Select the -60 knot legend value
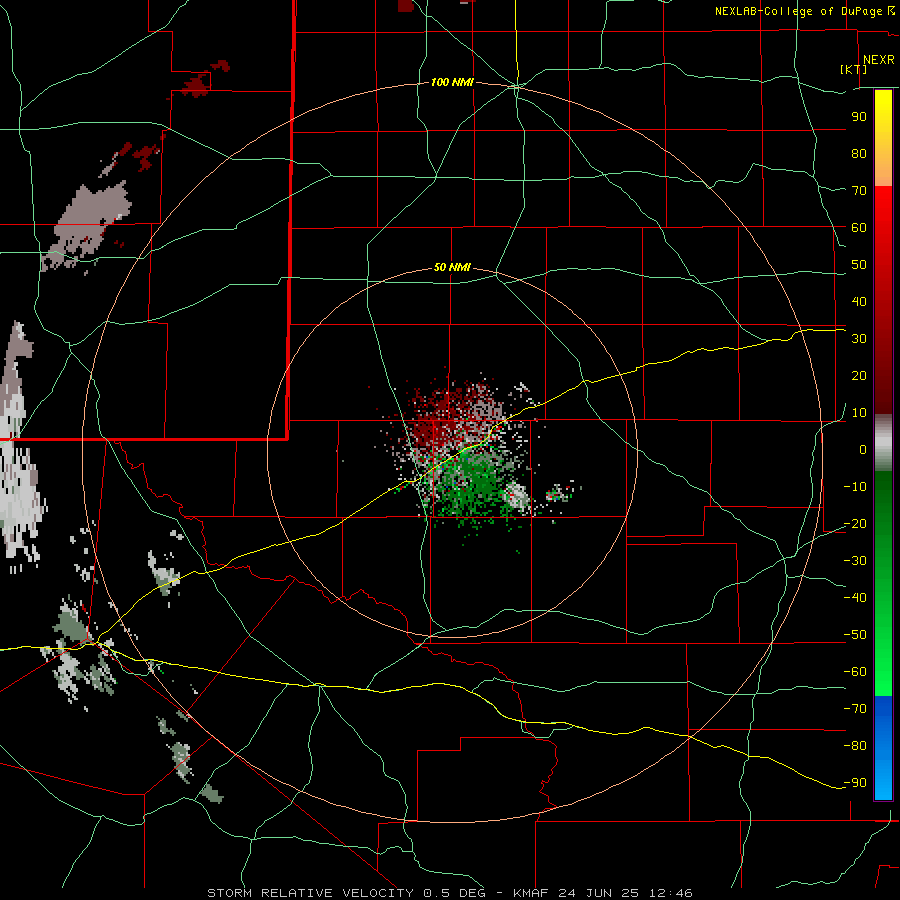This screenshot has width=900, height=900. tap(855, 672)
